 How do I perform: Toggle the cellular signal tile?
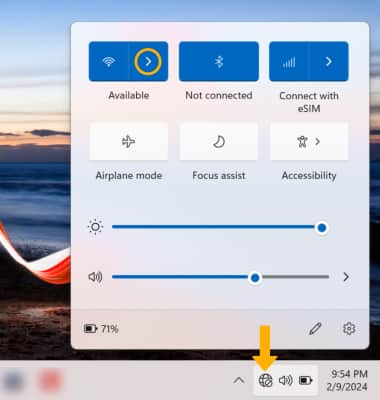click(289, 61)
